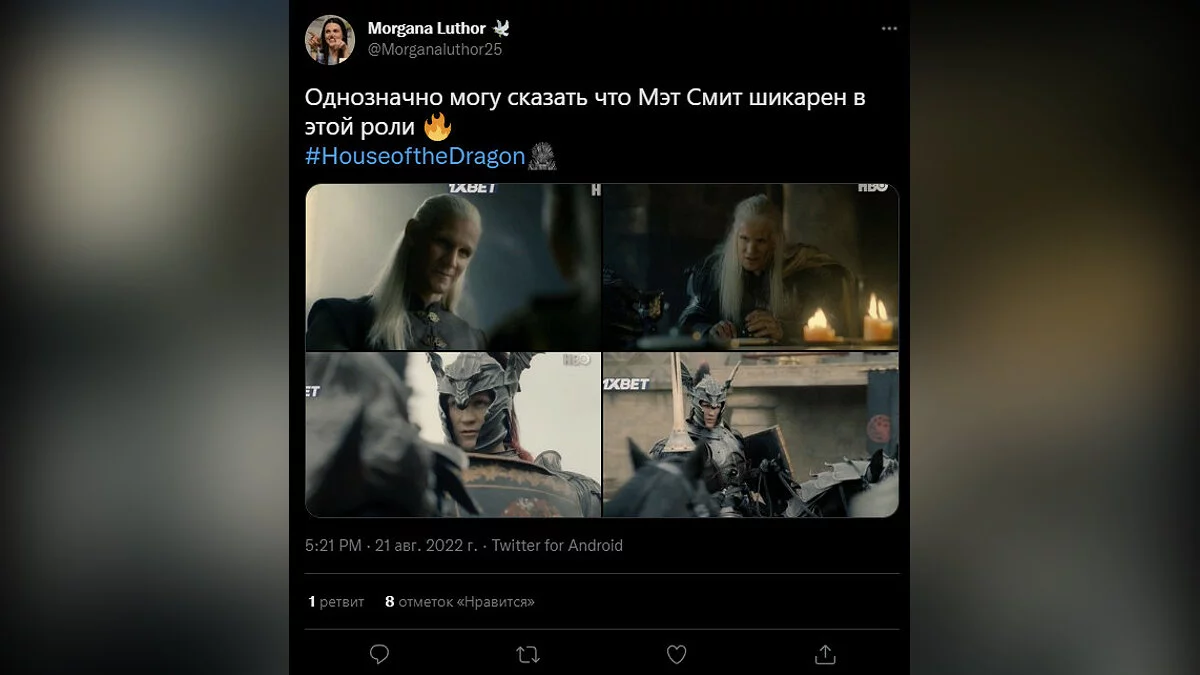View the top-left photo in the tweet
Viewport: 1200px width, 675px height.
[x=453, y=267]
